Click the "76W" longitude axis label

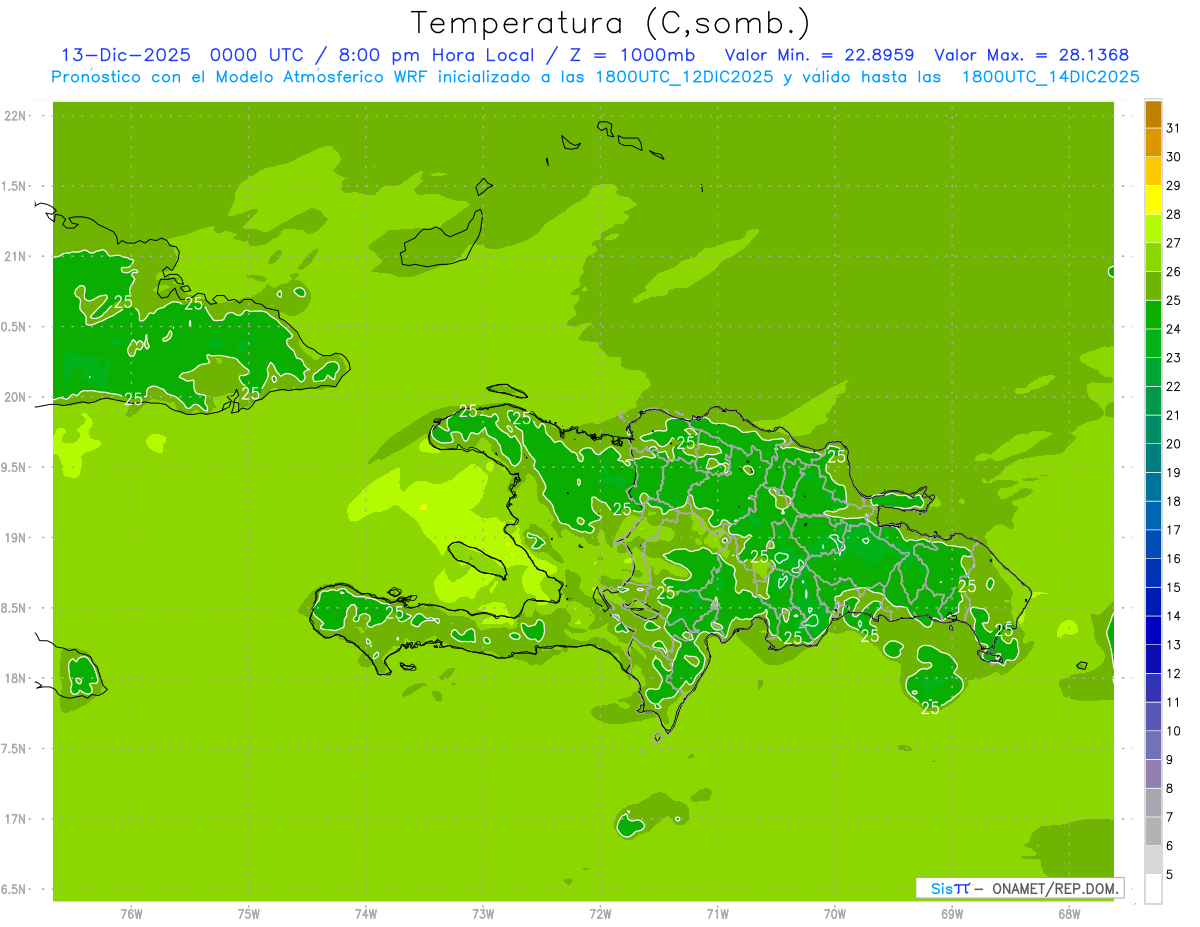tap(131, 914)
